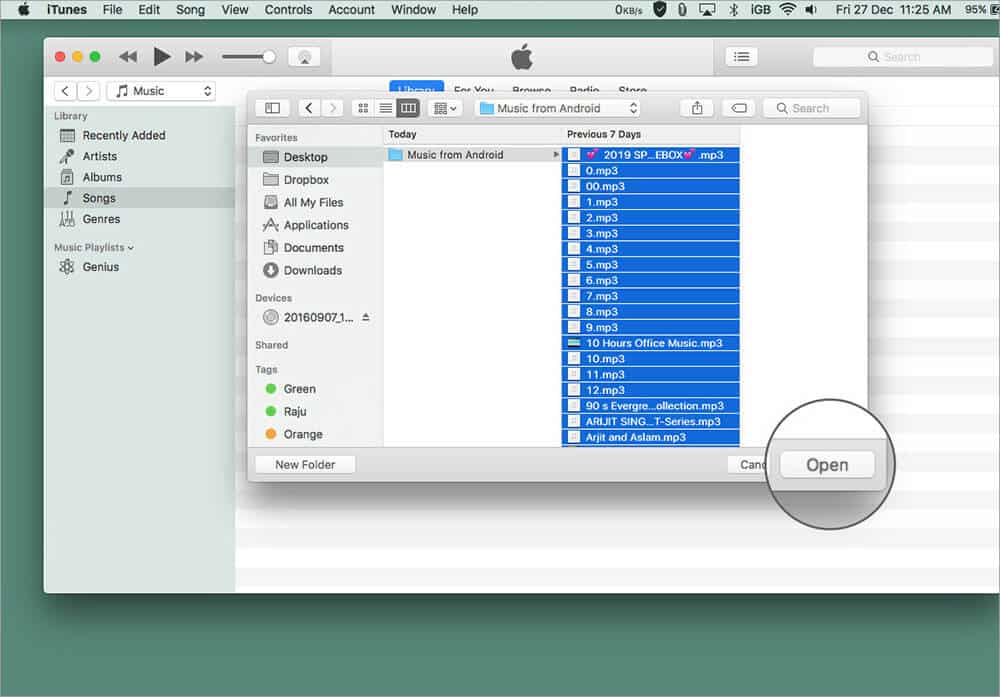Viewport: 1000px width, 697px height.
Task: Select the 5.mp3 file
Action: pos(651,265)
